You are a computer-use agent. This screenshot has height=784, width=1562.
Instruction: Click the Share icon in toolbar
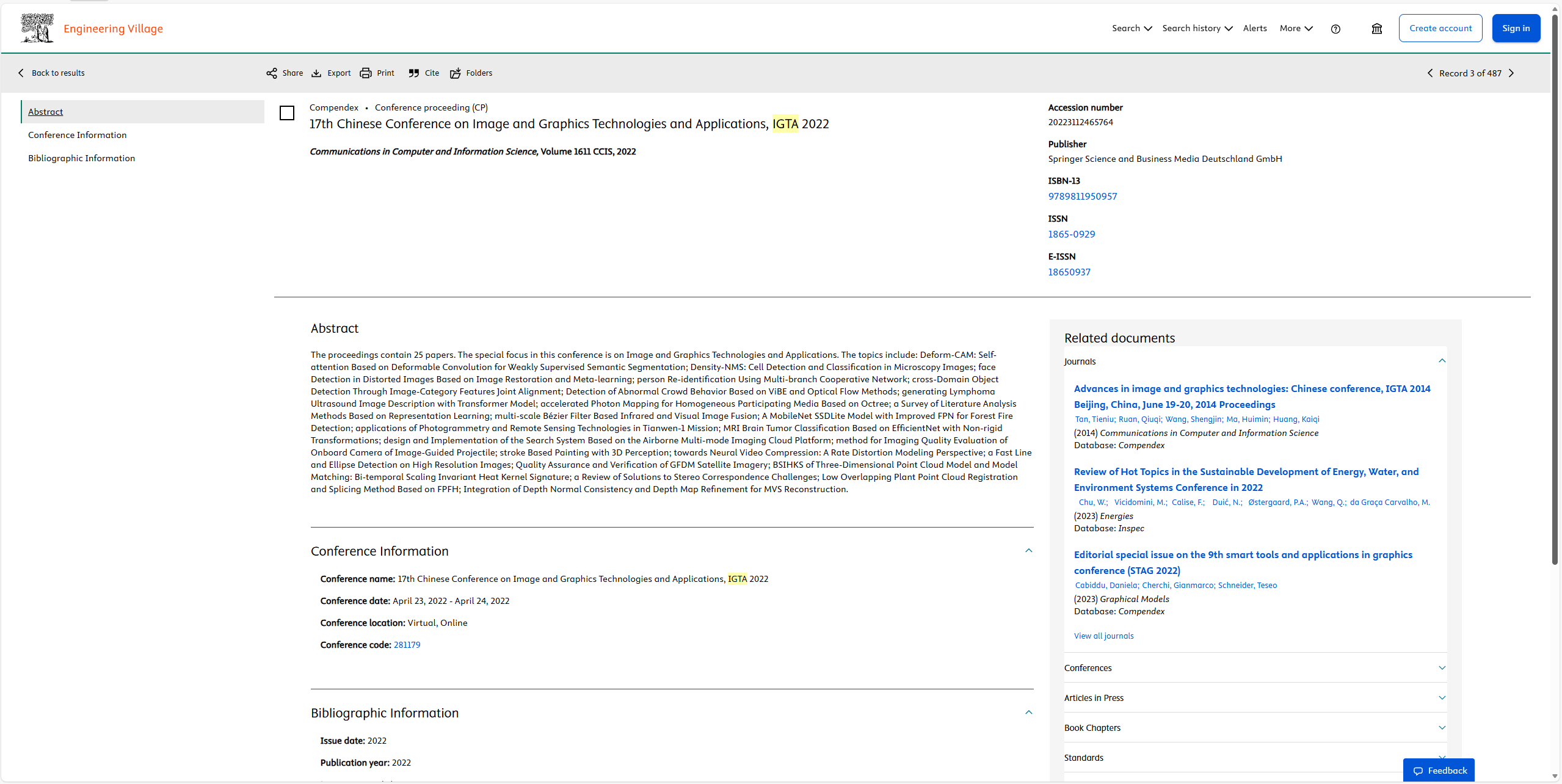pos(272,73)
